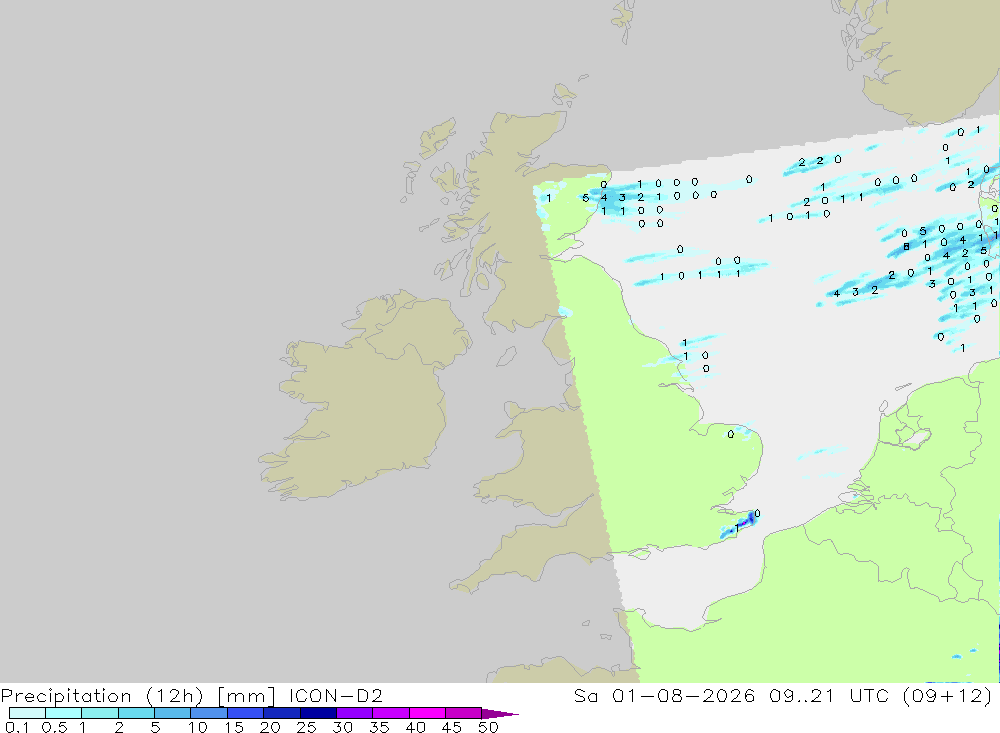Click the "35" legend value label
1000x733 pixels.
[379, 727]
